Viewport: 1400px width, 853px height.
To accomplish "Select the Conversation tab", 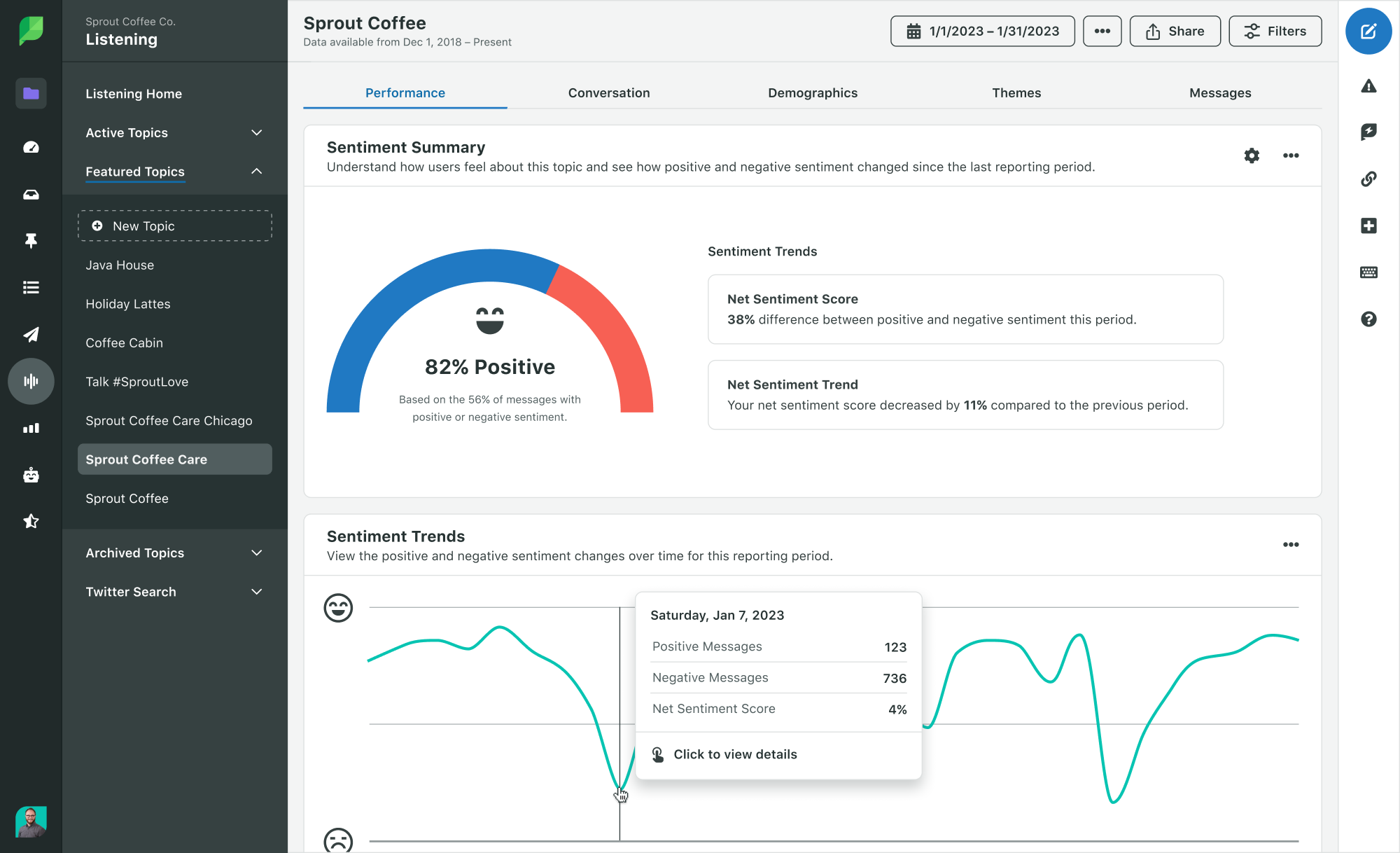I will 608,92.
